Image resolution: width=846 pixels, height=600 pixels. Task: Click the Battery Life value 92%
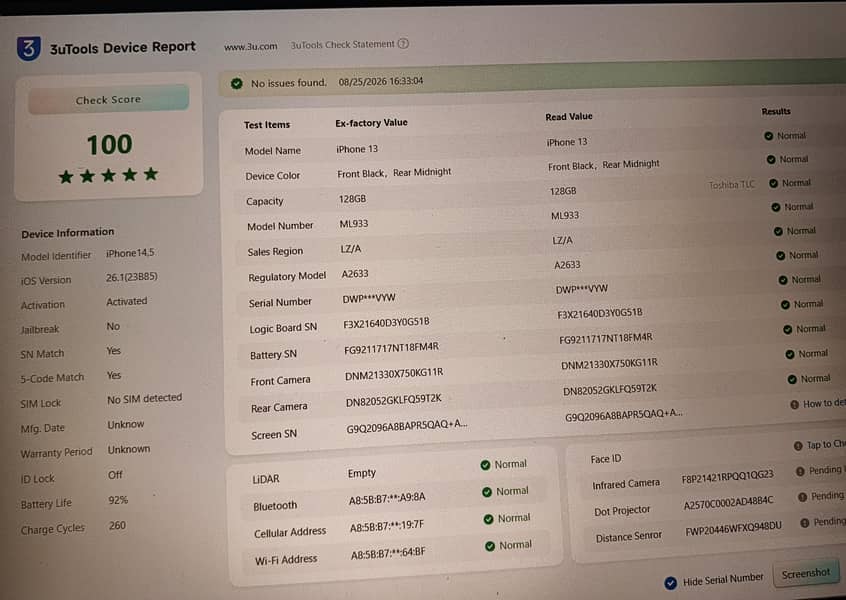118,500
